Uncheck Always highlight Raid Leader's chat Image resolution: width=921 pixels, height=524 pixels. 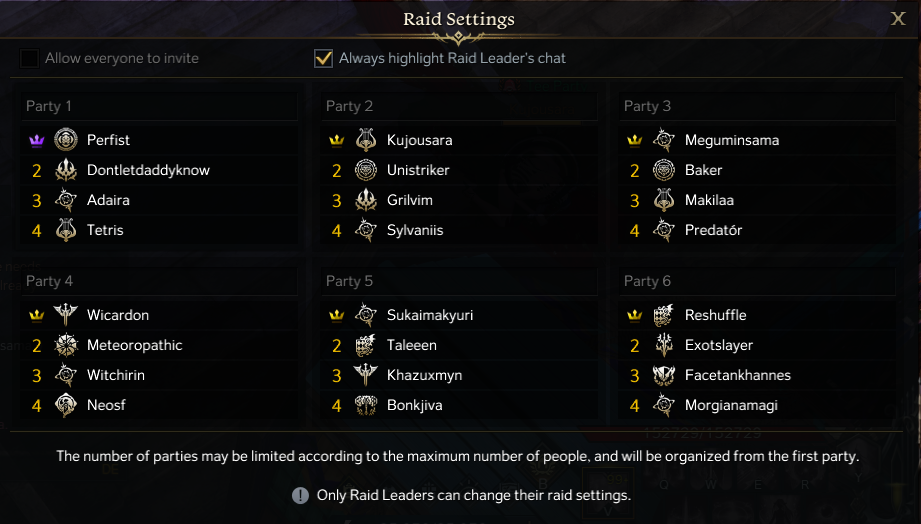pos(323,58)
